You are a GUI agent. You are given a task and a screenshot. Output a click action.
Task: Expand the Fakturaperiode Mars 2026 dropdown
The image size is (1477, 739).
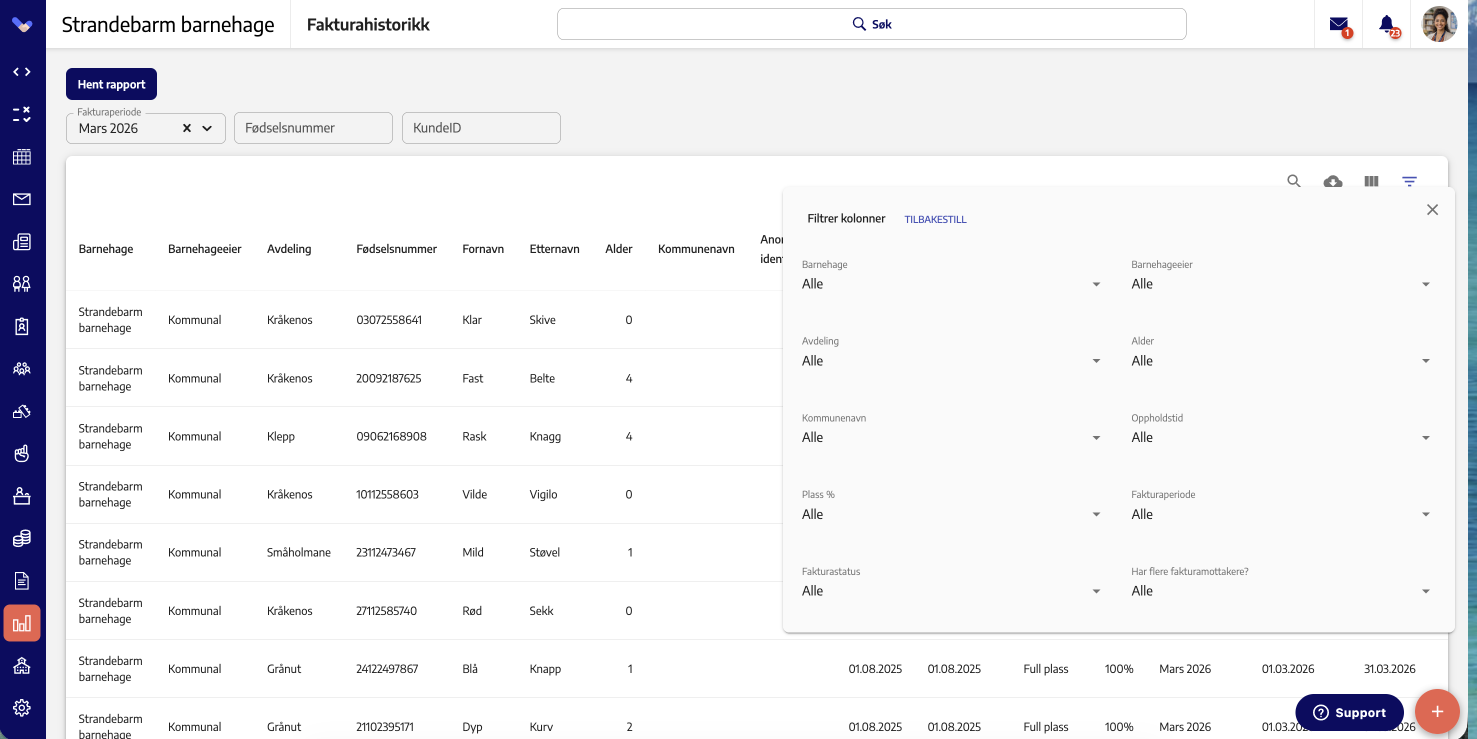point(207,128)
